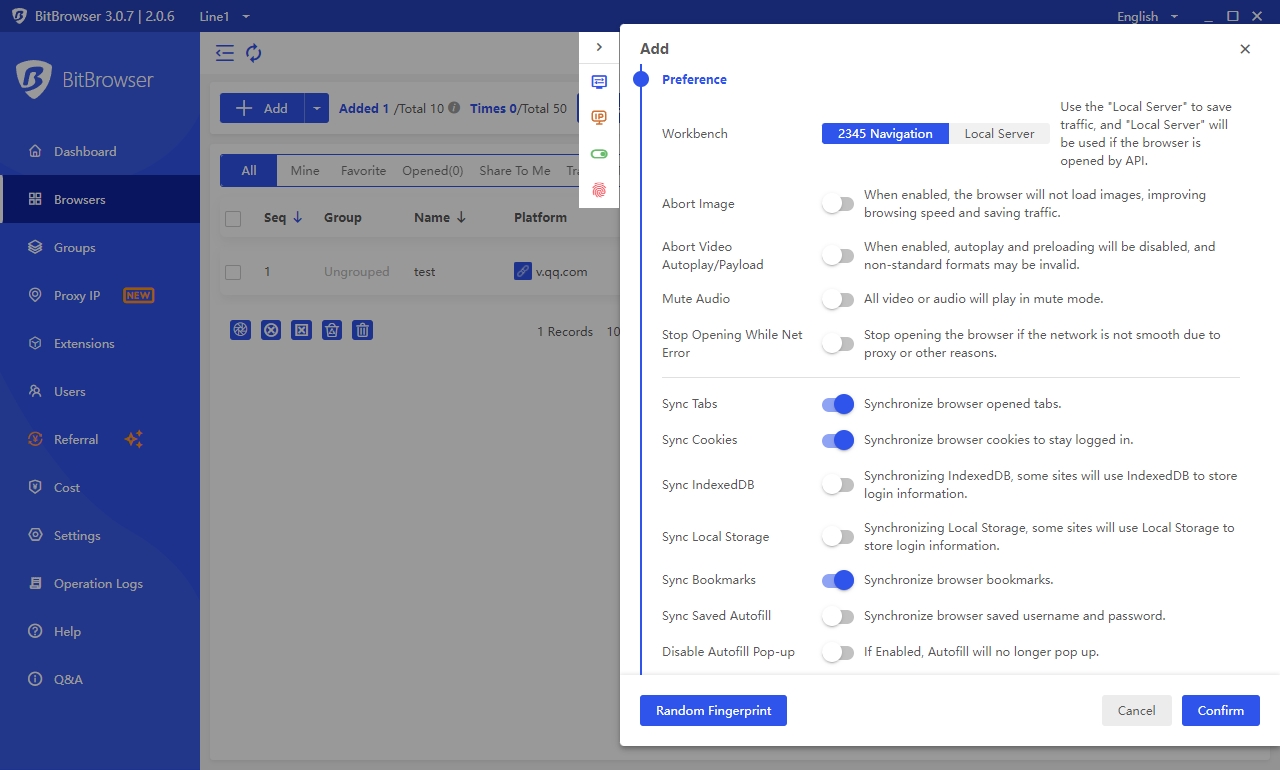Screen dimensions: 1280x770
Task: Select Local Server workbench option
Action: [999, 134]
